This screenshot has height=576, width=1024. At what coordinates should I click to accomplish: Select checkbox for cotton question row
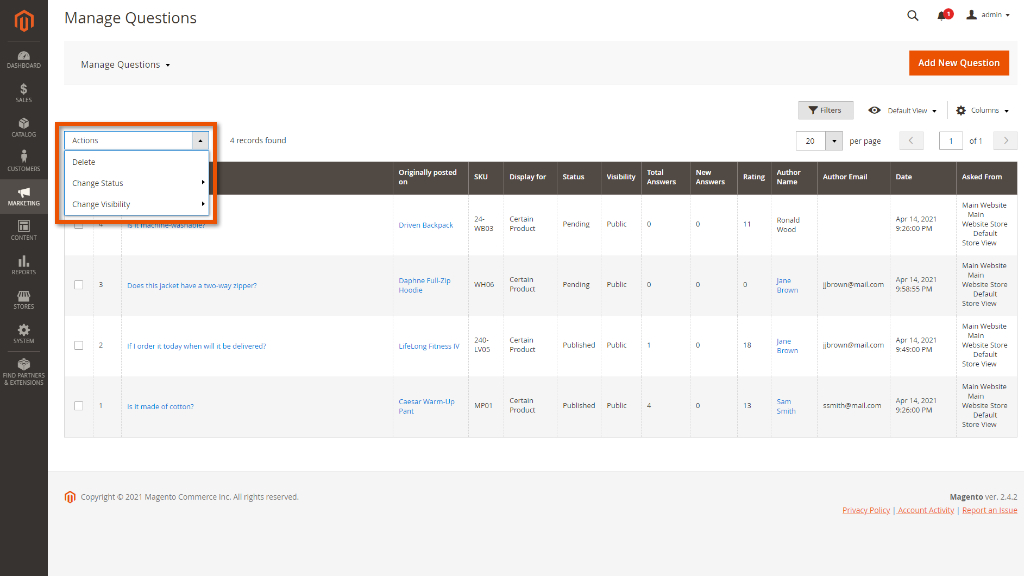pyautogui.click(x=78, y=406)
